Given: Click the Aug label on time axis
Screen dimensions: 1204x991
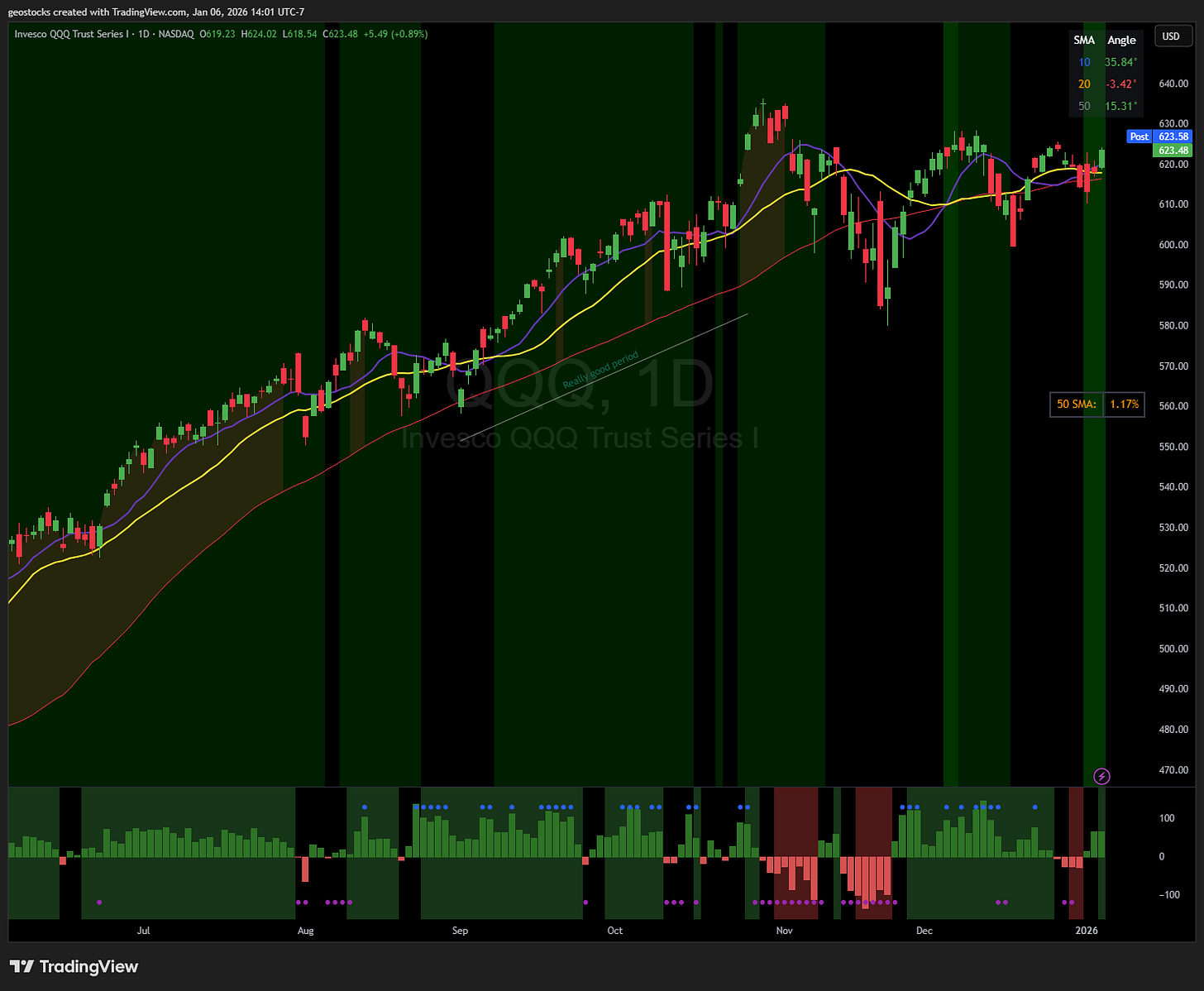Looking at the screenshot, I should tap(305, 931).
